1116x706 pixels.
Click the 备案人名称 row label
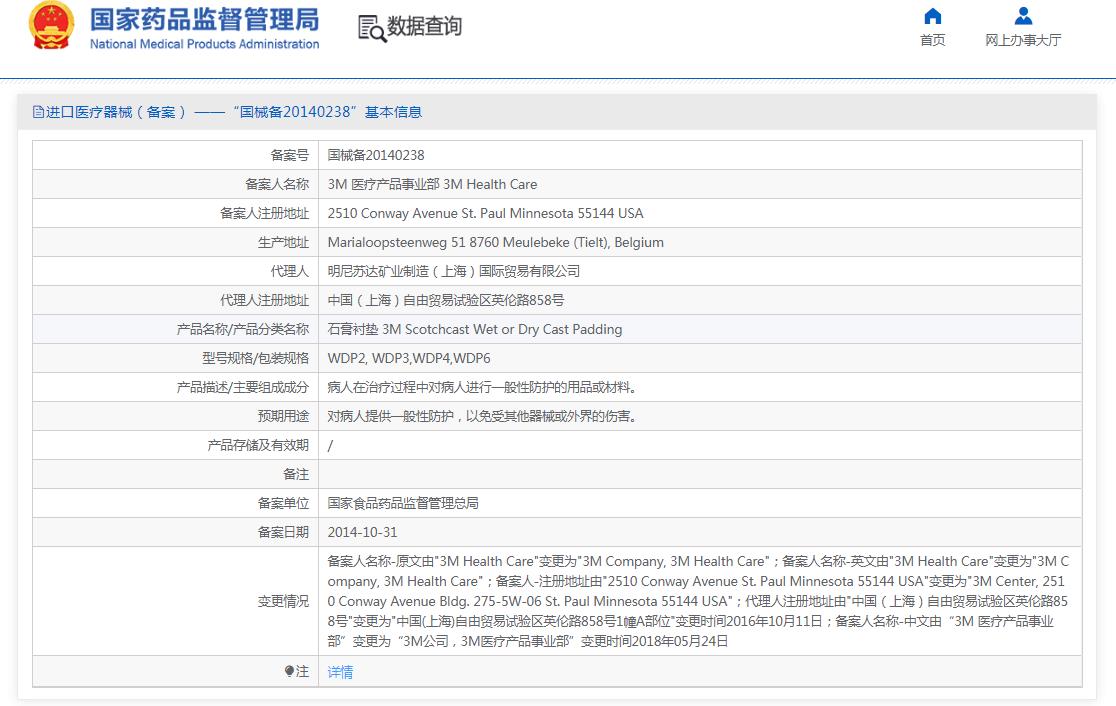click(277, 184)
